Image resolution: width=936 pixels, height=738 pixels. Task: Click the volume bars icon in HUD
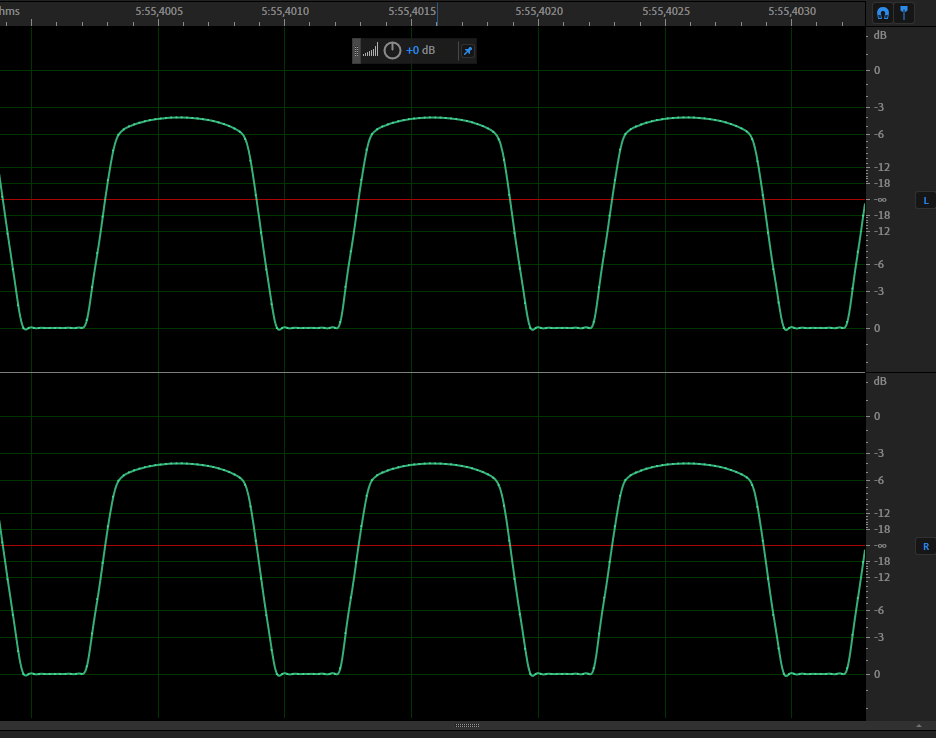pyautogui.click(x=371, y=51)
